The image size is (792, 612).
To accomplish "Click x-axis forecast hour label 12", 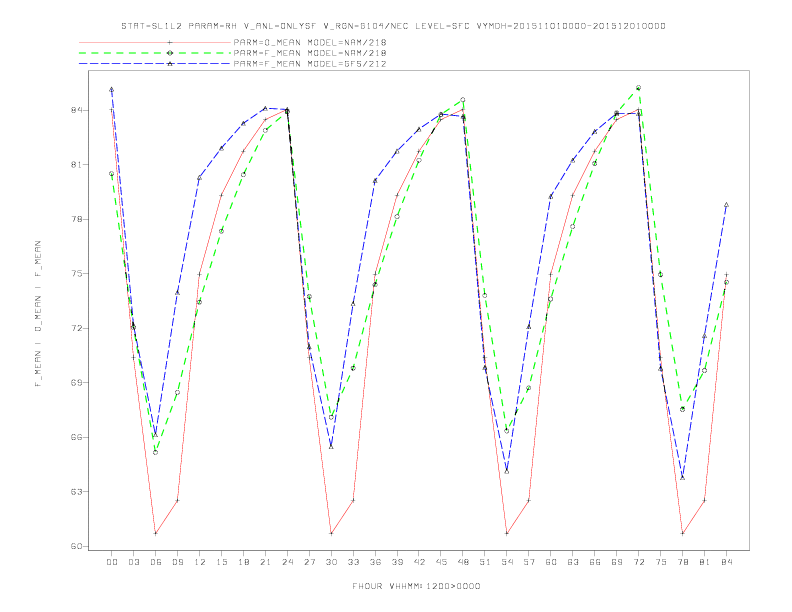I will (x=200, y=562).
